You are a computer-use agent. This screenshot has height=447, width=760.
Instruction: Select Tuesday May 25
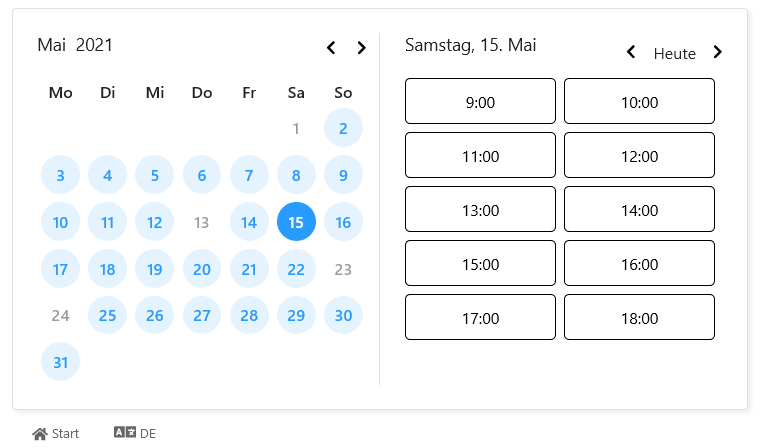point(107,316)
